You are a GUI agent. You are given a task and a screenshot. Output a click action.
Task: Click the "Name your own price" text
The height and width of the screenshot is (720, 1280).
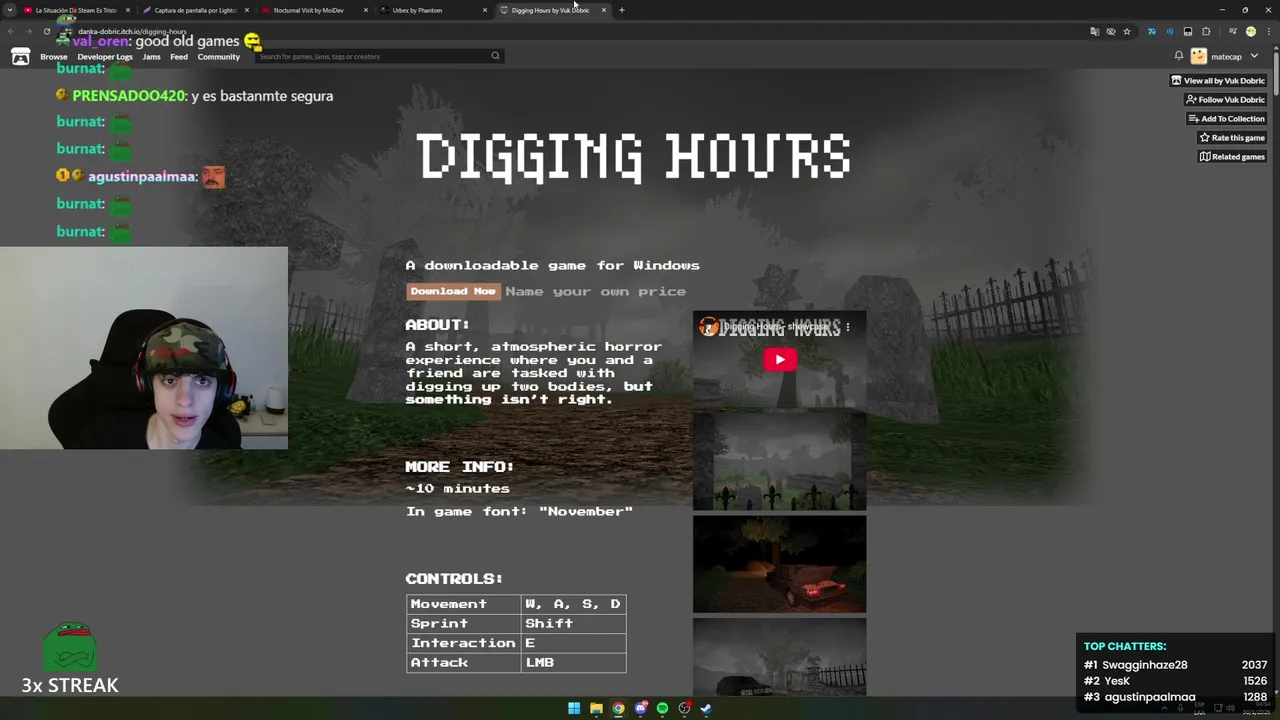(x=595, y=291)
